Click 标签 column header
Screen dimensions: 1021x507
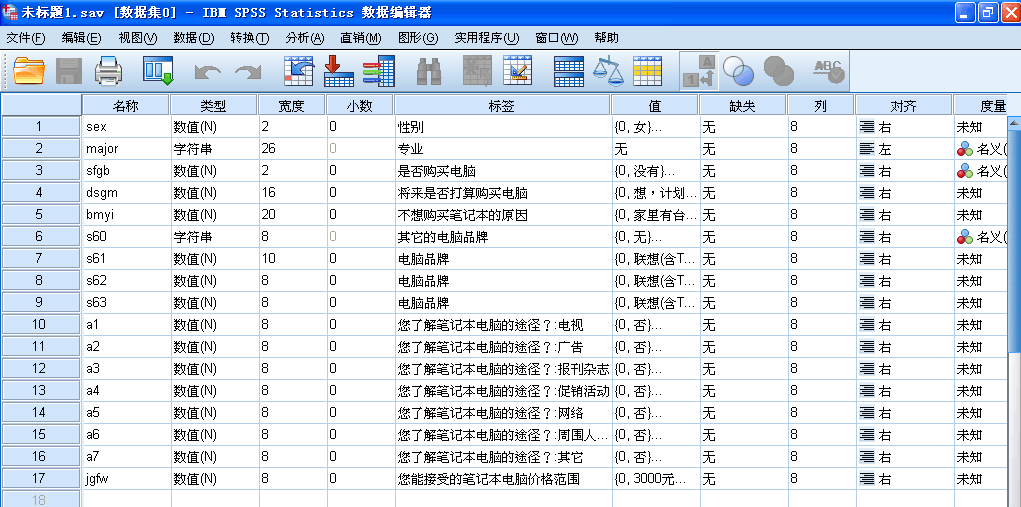pyautogui.click(x=502, y=105)
